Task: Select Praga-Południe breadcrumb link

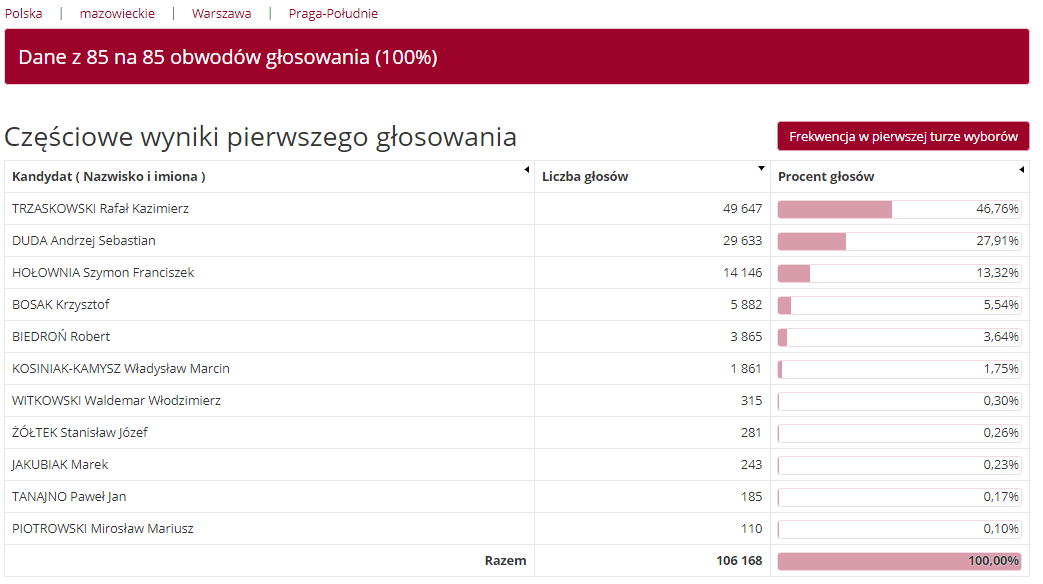Action: [x=333, y=13]
